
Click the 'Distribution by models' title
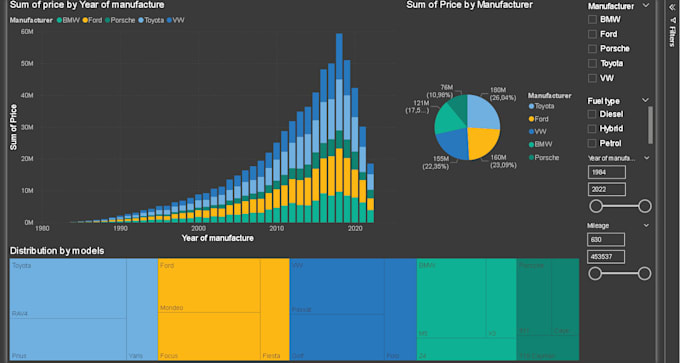click(57, 251)
